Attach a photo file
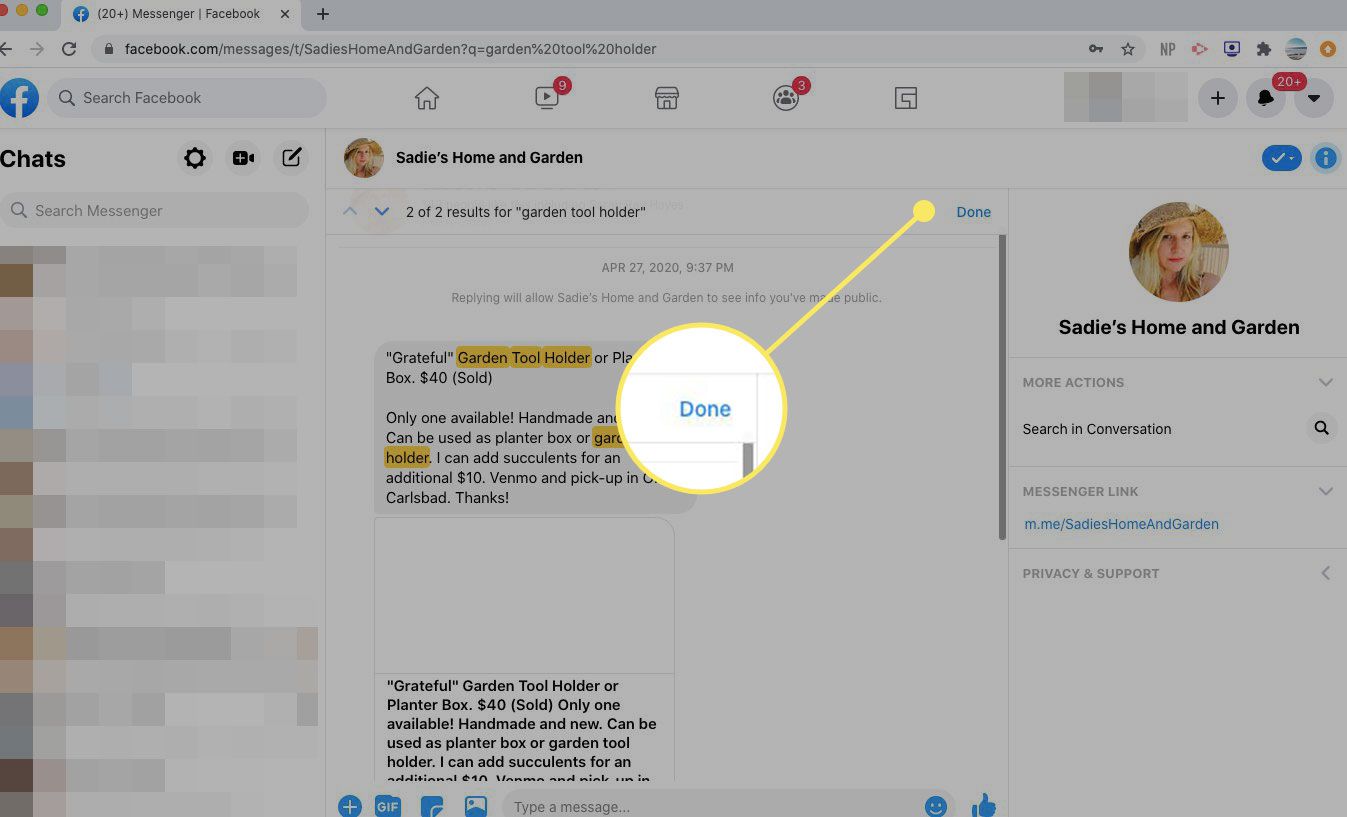This screenshot has height=817, width=1347. (475, 806)
